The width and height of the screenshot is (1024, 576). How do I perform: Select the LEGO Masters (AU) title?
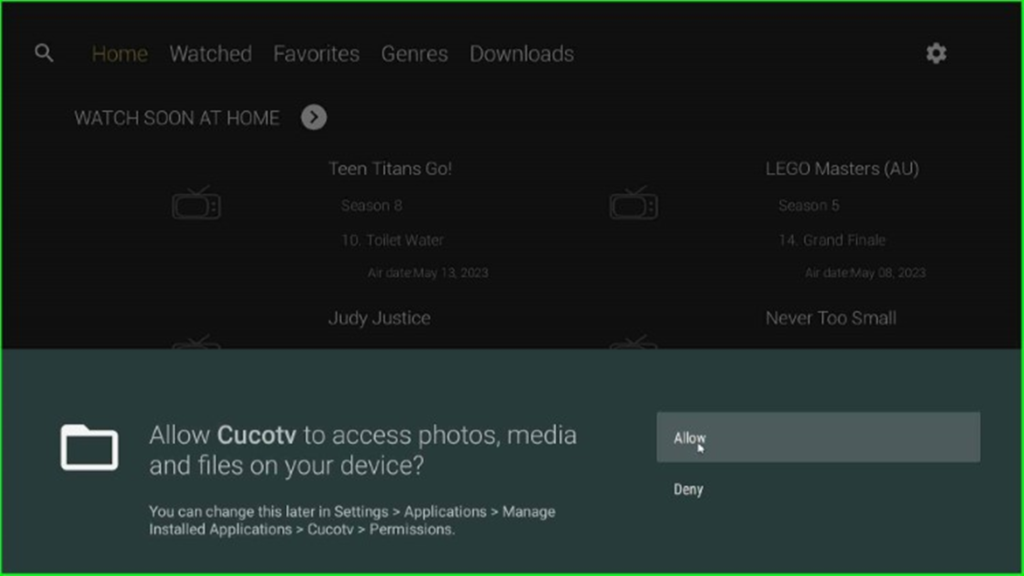[842, 168]
